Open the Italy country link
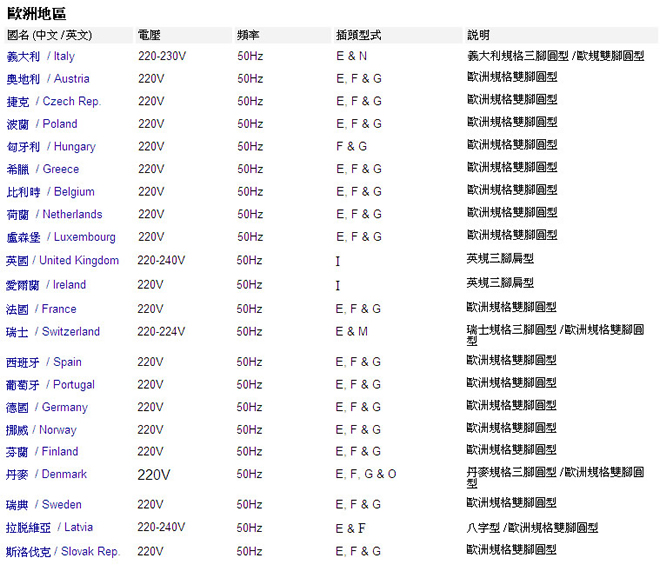This screenshot has width=660, height=565. [x=41, y=56]
